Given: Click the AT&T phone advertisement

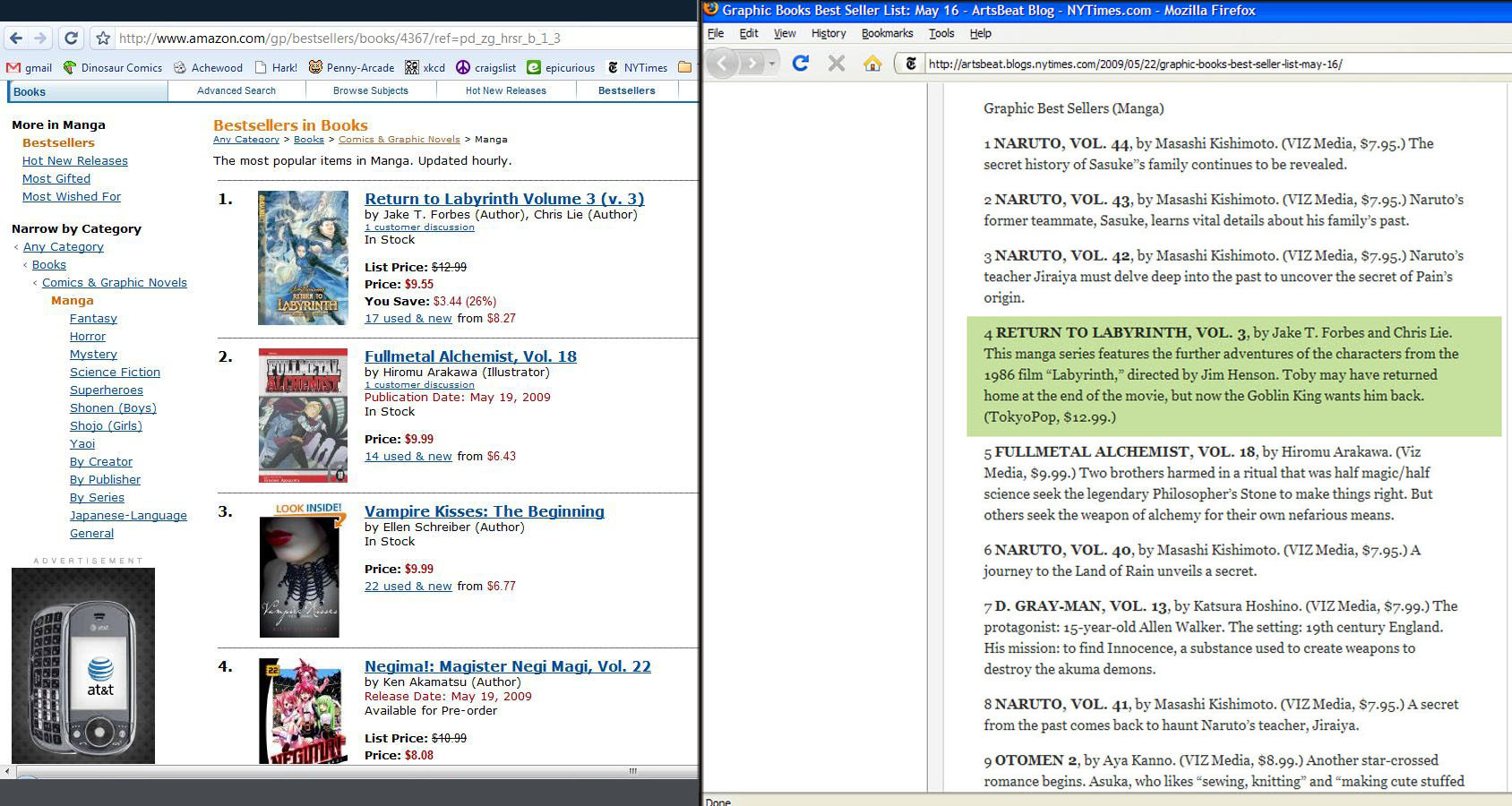Looking at the screenshot, I should 83,665.
